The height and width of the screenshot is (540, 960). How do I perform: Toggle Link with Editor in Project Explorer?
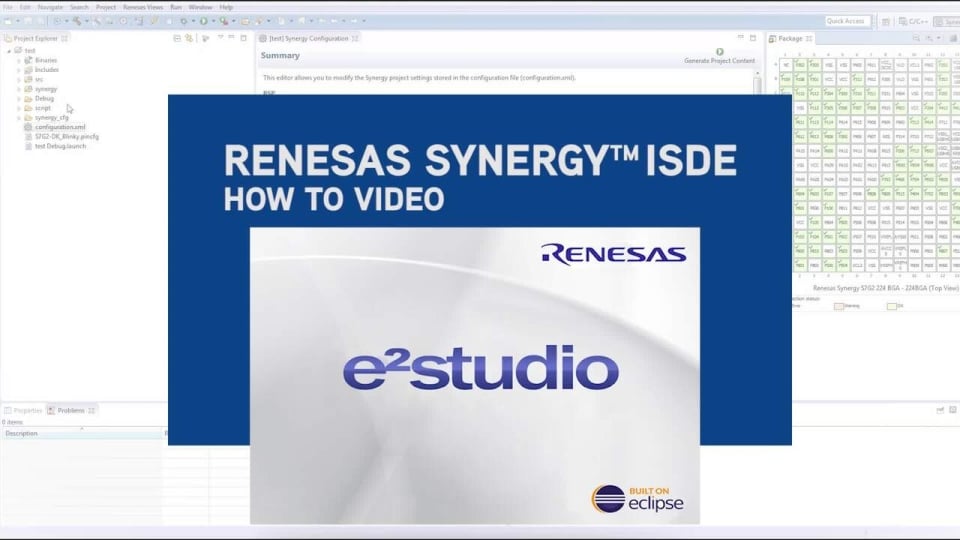[189, 38]
